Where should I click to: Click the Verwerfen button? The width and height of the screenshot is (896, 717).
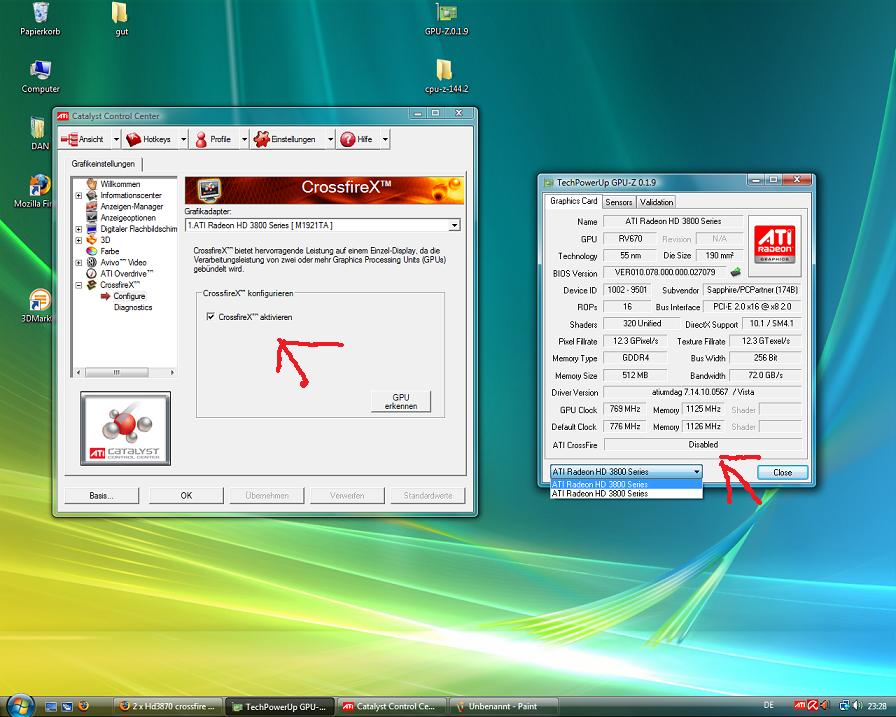tap(347, 495)
